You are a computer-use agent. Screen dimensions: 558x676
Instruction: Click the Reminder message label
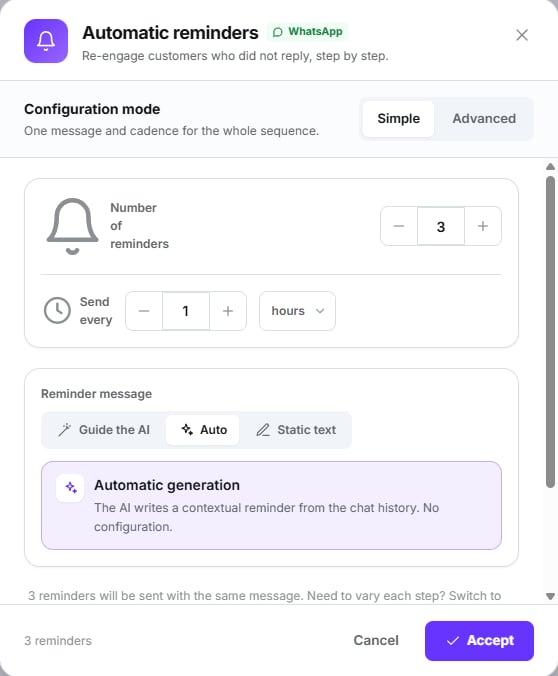coord(96,394)
